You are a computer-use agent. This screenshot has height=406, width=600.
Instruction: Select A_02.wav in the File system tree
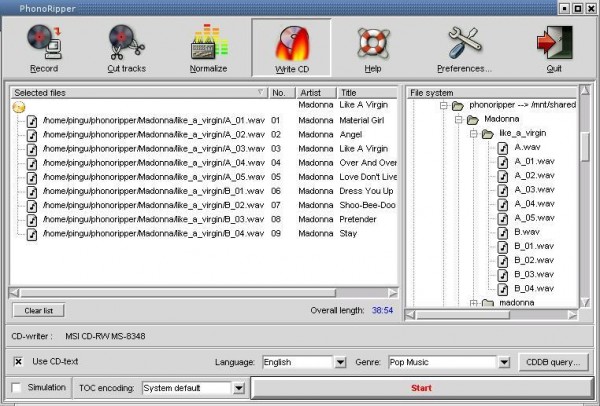pyautogui.click(x=534, y=176)
